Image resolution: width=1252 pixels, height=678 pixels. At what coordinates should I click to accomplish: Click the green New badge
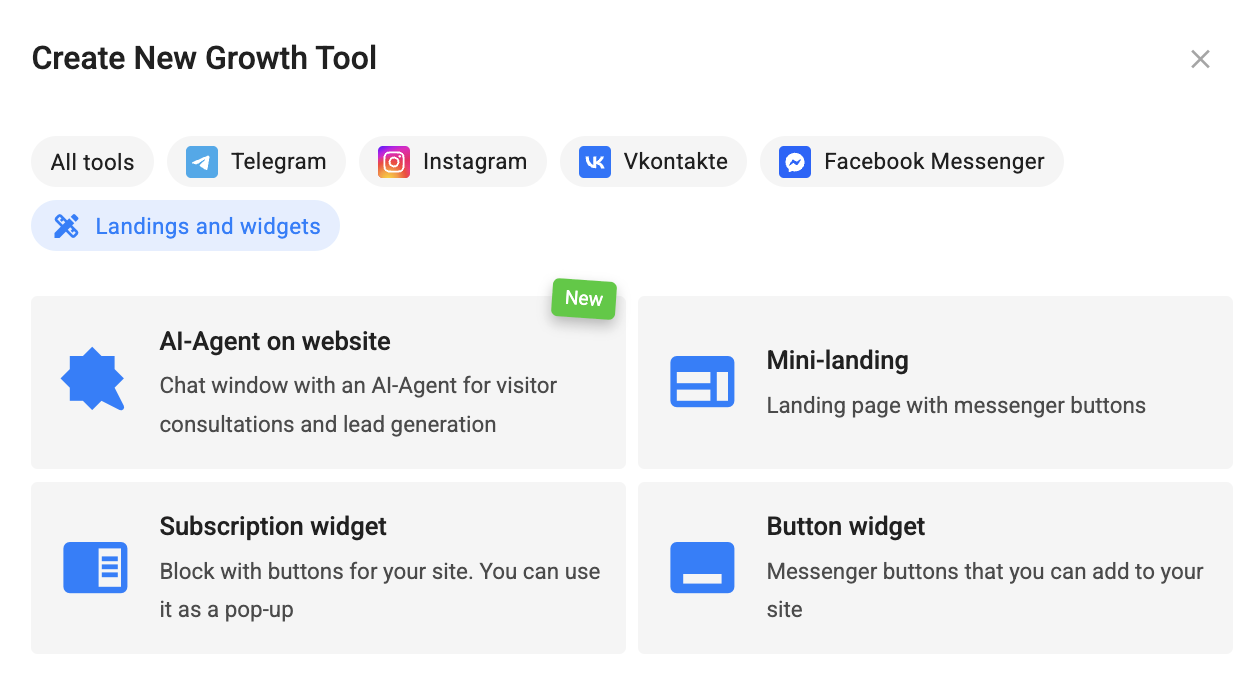tap(584, 298)
